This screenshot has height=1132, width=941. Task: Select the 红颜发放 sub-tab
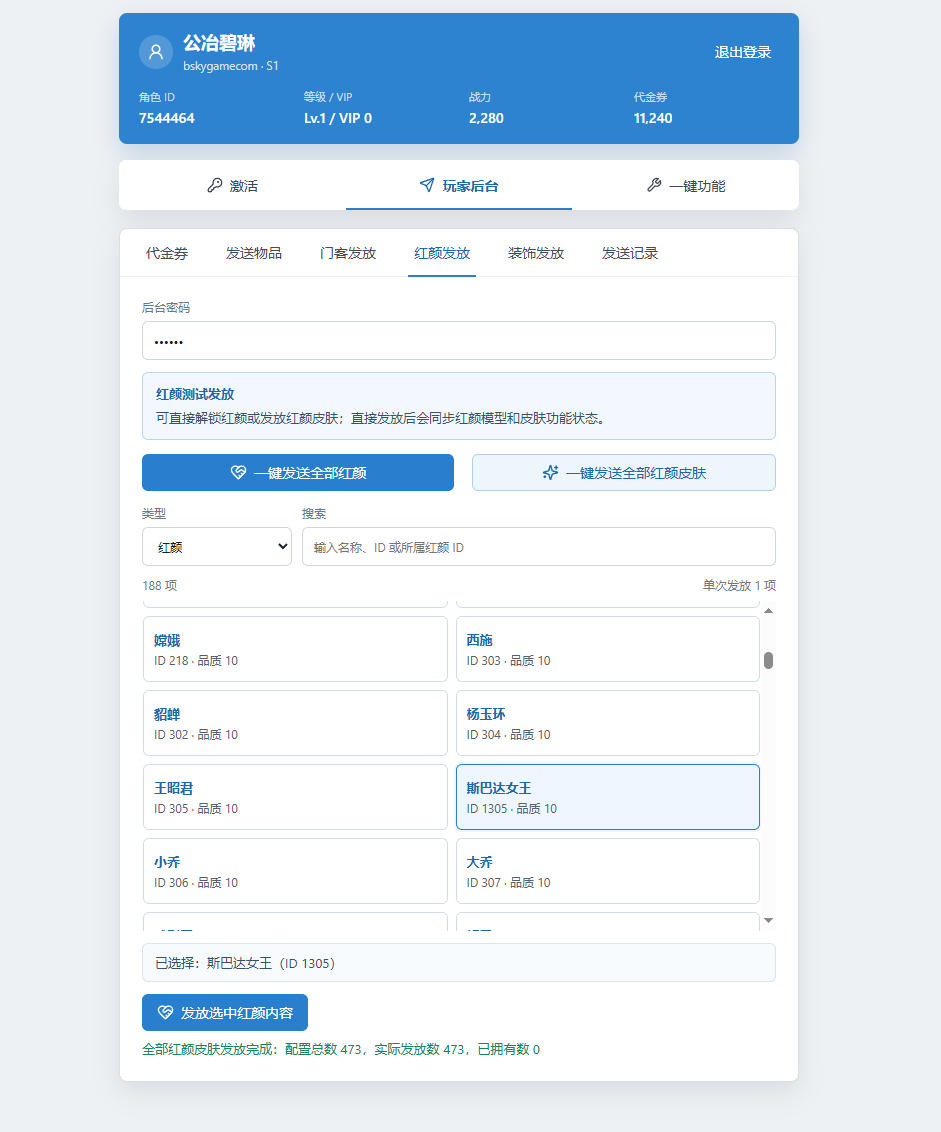click(x=442, y=253)
